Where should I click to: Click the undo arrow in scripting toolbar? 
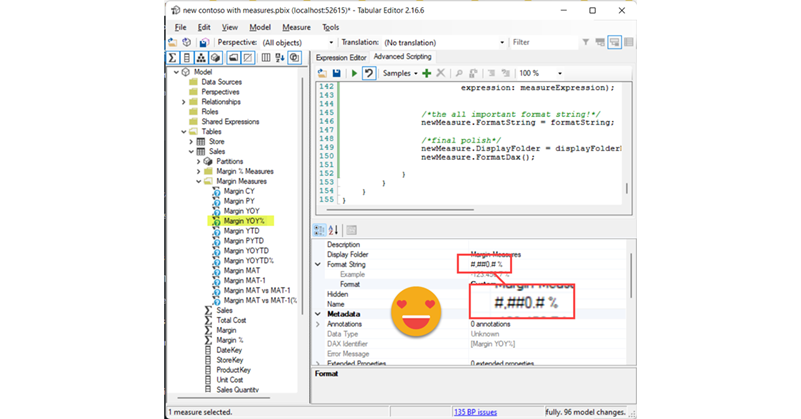click(x=370, y=74)
